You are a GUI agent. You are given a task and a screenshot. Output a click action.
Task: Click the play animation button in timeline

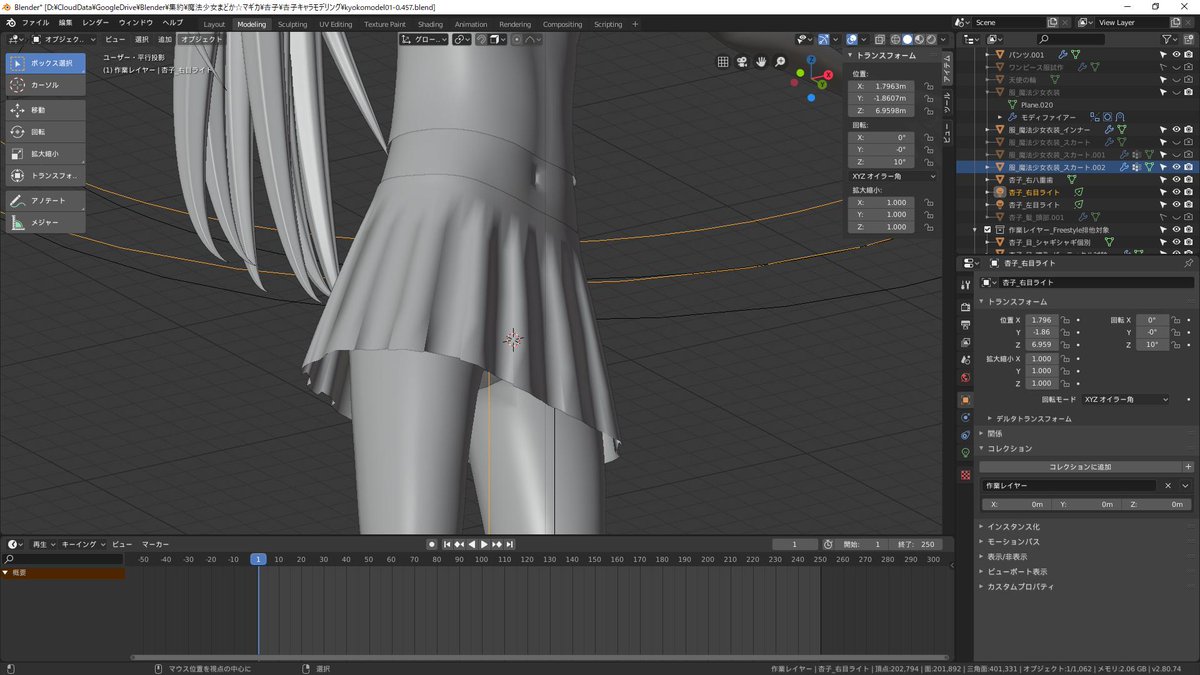coord(484,544)
